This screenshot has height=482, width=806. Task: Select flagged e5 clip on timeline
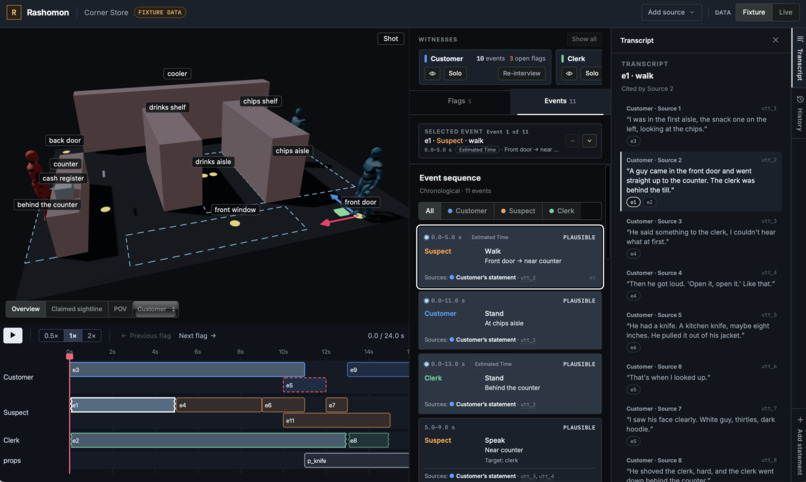click(304, 385)
